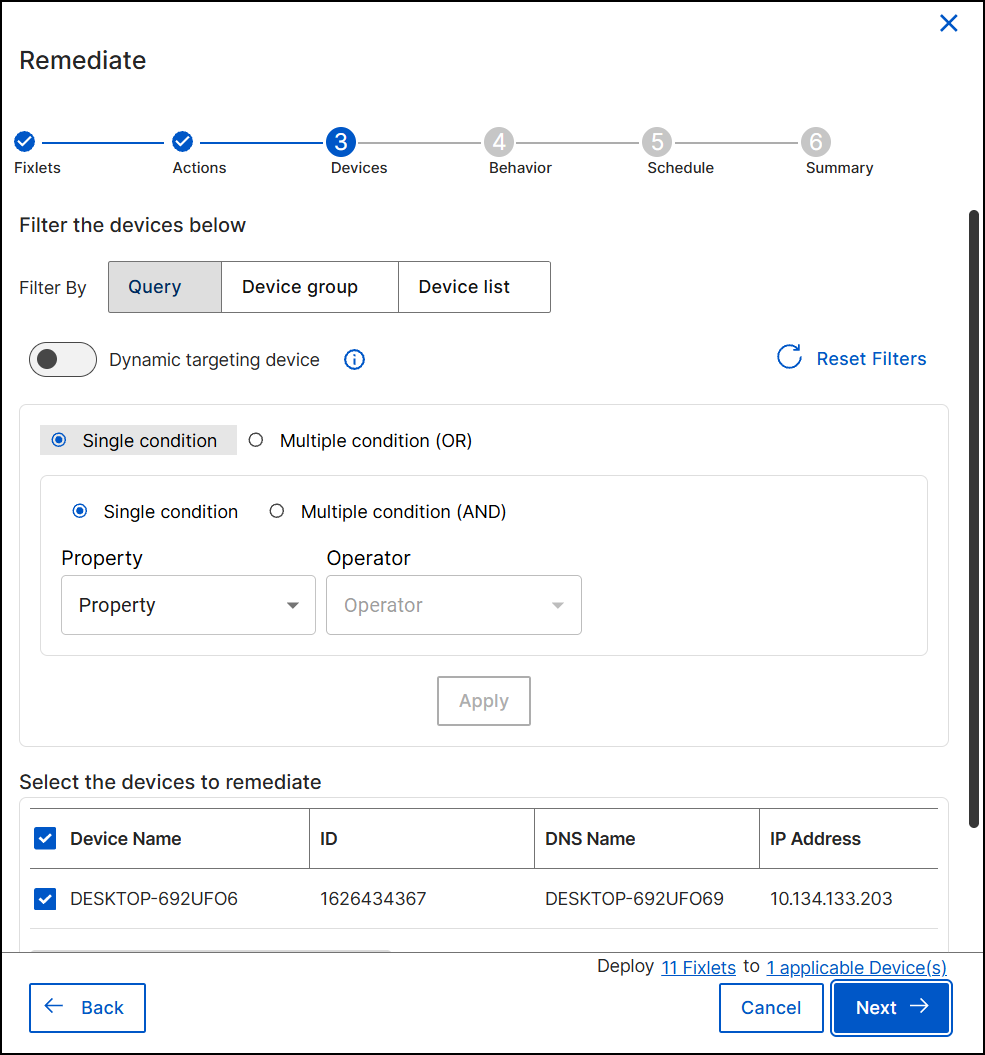
Task: Select Multiple condition (AND) radio button
Action: click(x=277, y=511)
